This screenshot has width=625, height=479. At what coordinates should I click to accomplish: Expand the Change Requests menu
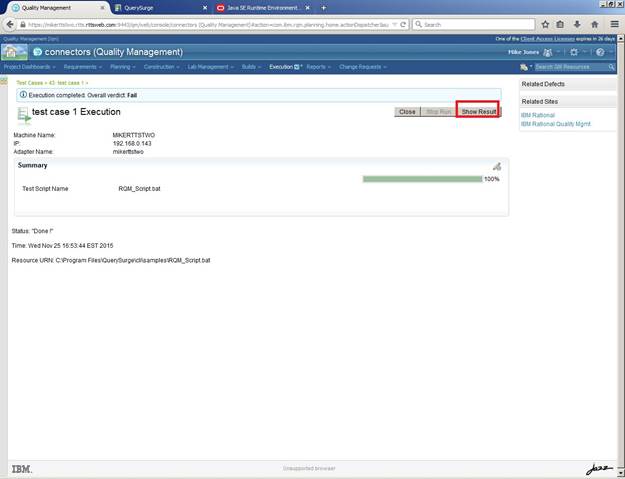(x=363, y=67)
